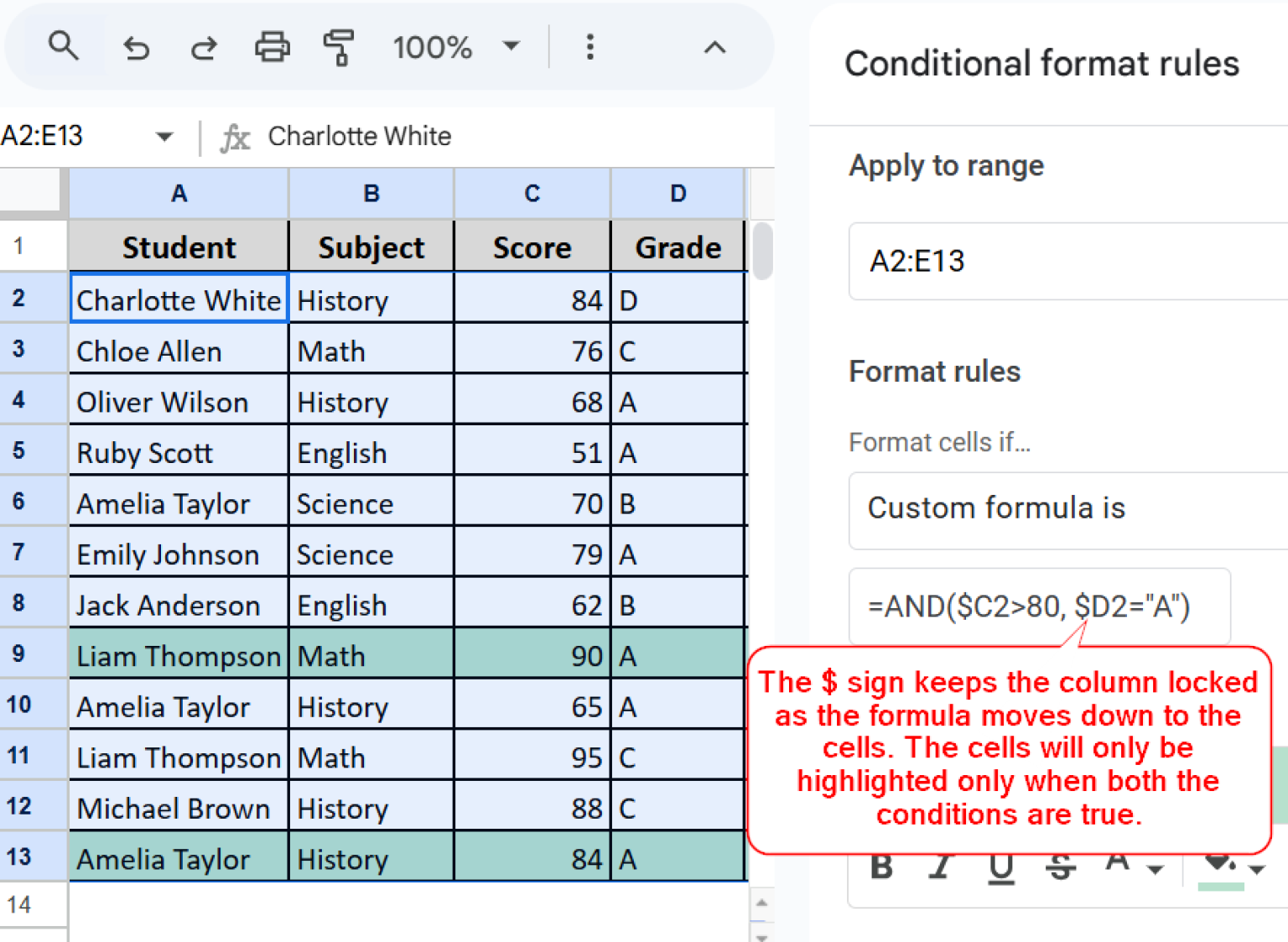Click the three-dot More options icon
The image size is (1288, 942).
click(x=590, y=48)
